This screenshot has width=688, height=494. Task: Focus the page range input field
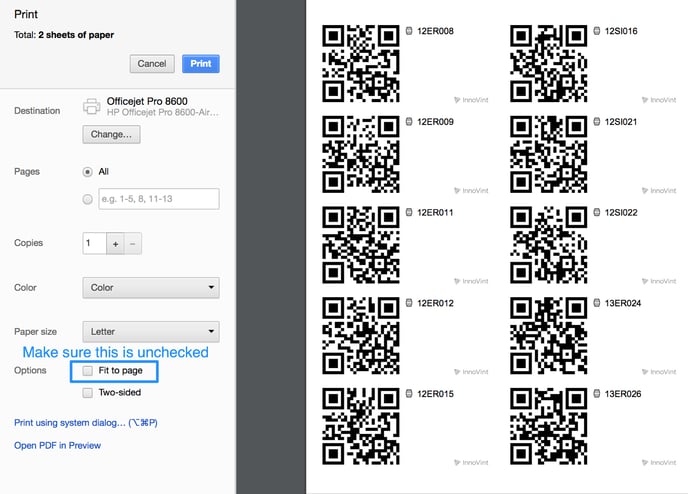[x=159, y=199]
